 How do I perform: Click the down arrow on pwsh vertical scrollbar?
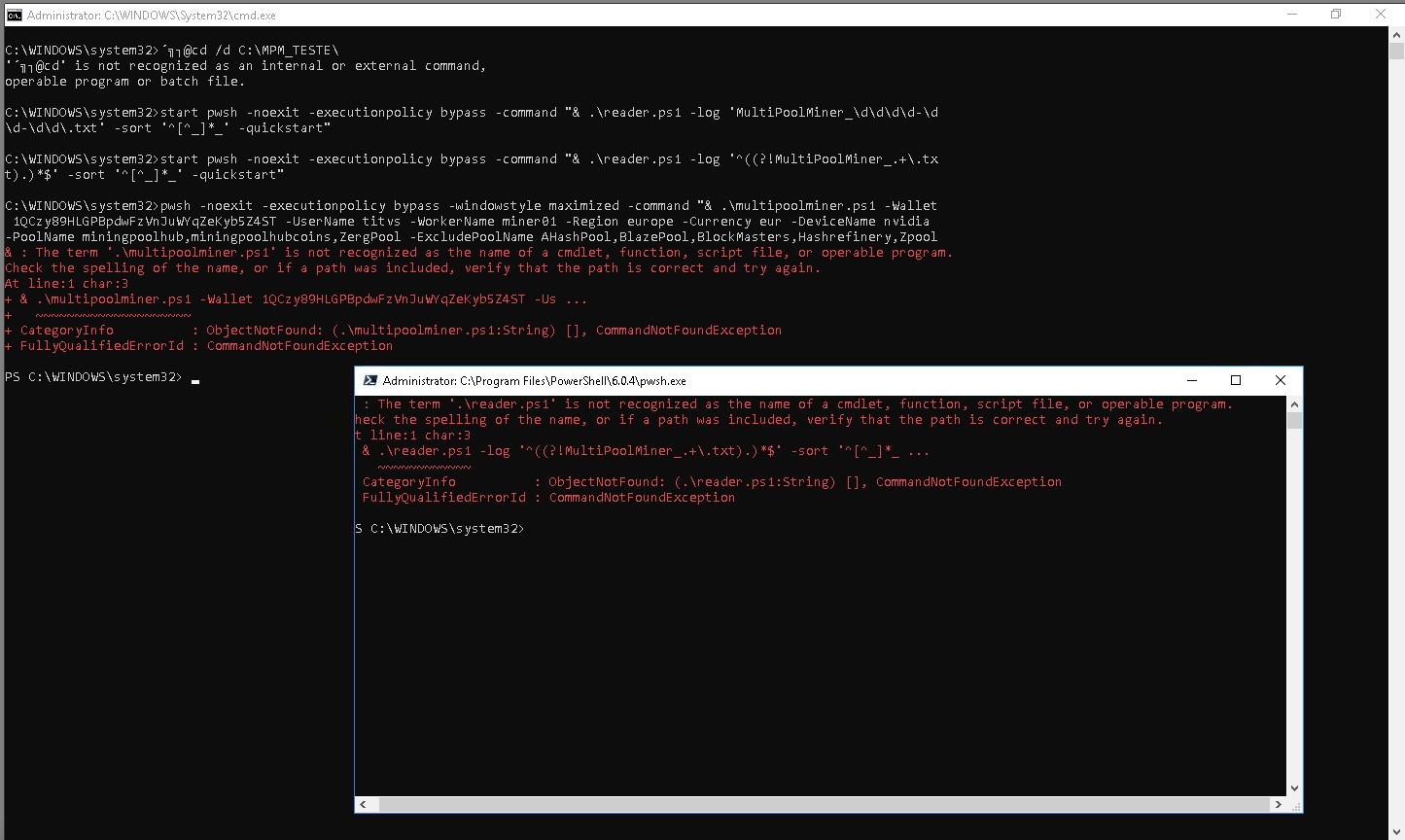[x=1294, y=786]
